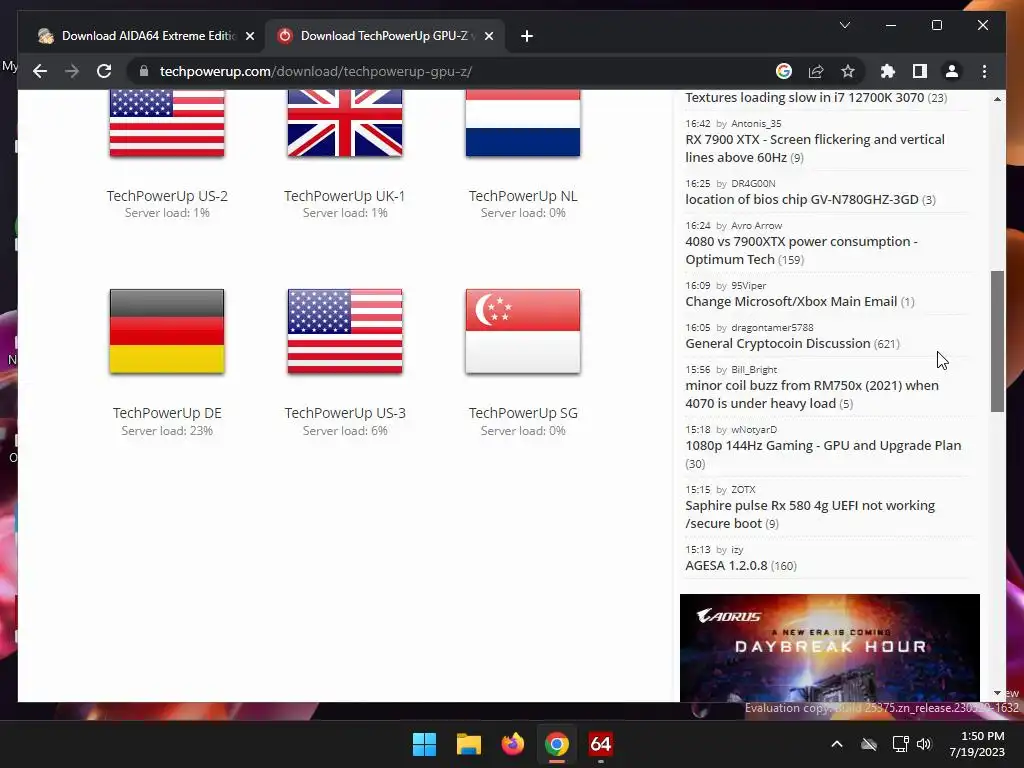Click the TechPowerUp UK-1 label
The image size is (1024, 768).
(345, 196)
